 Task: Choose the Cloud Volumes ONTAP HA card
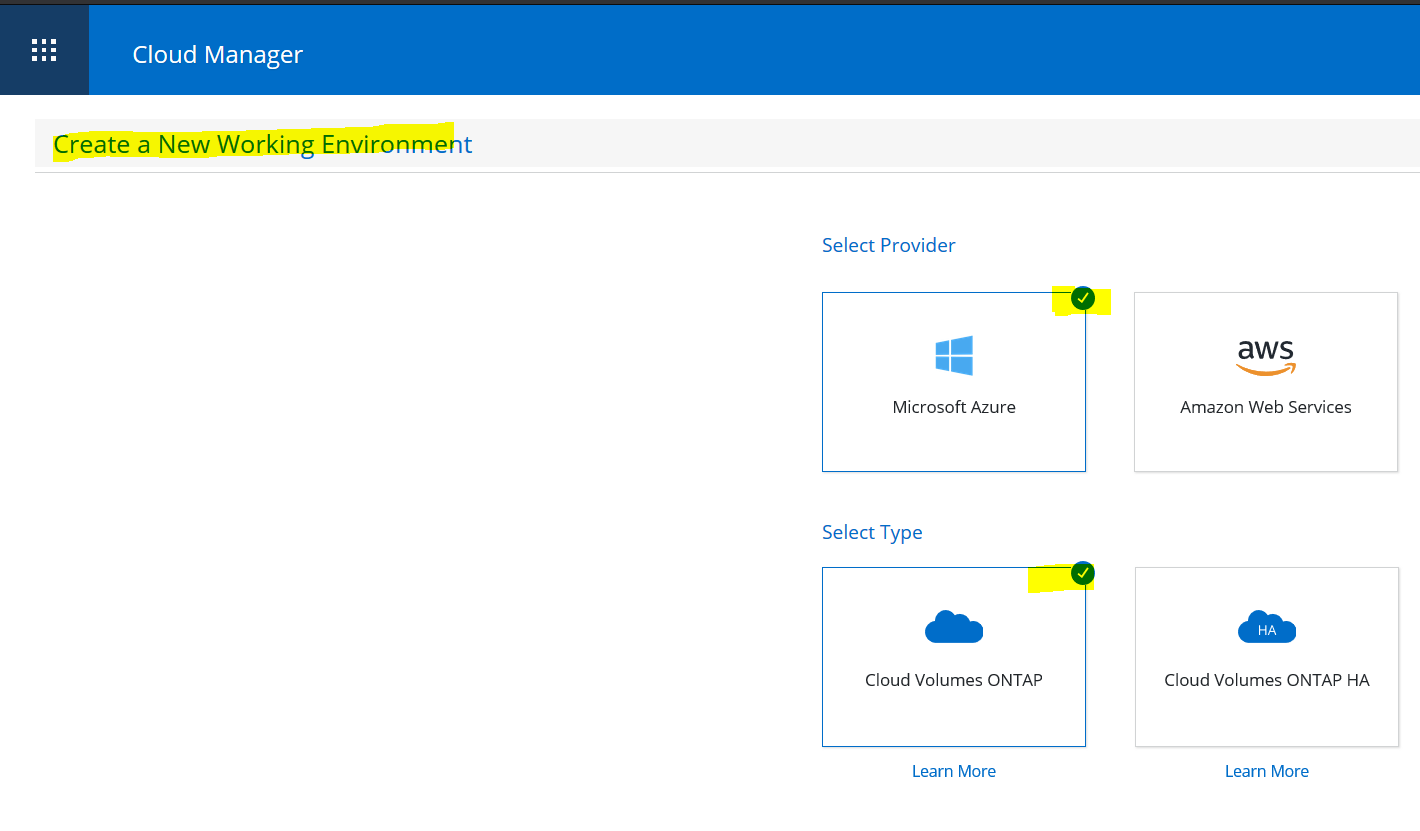click(x=1267, y=657)
